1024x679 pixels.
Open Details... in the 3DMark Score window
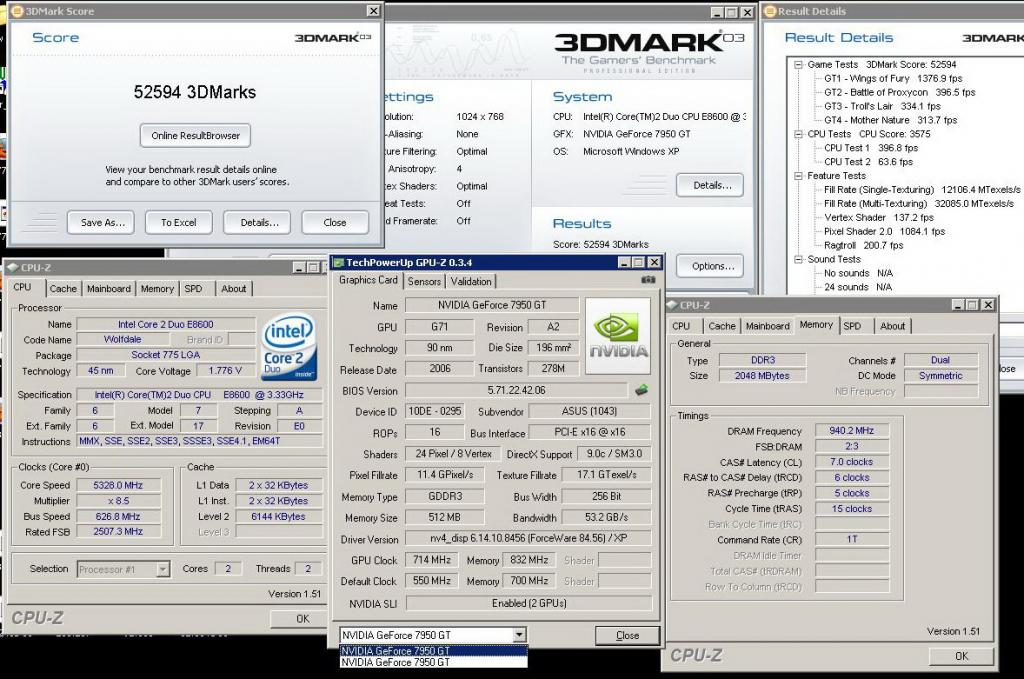coord(259,223)
